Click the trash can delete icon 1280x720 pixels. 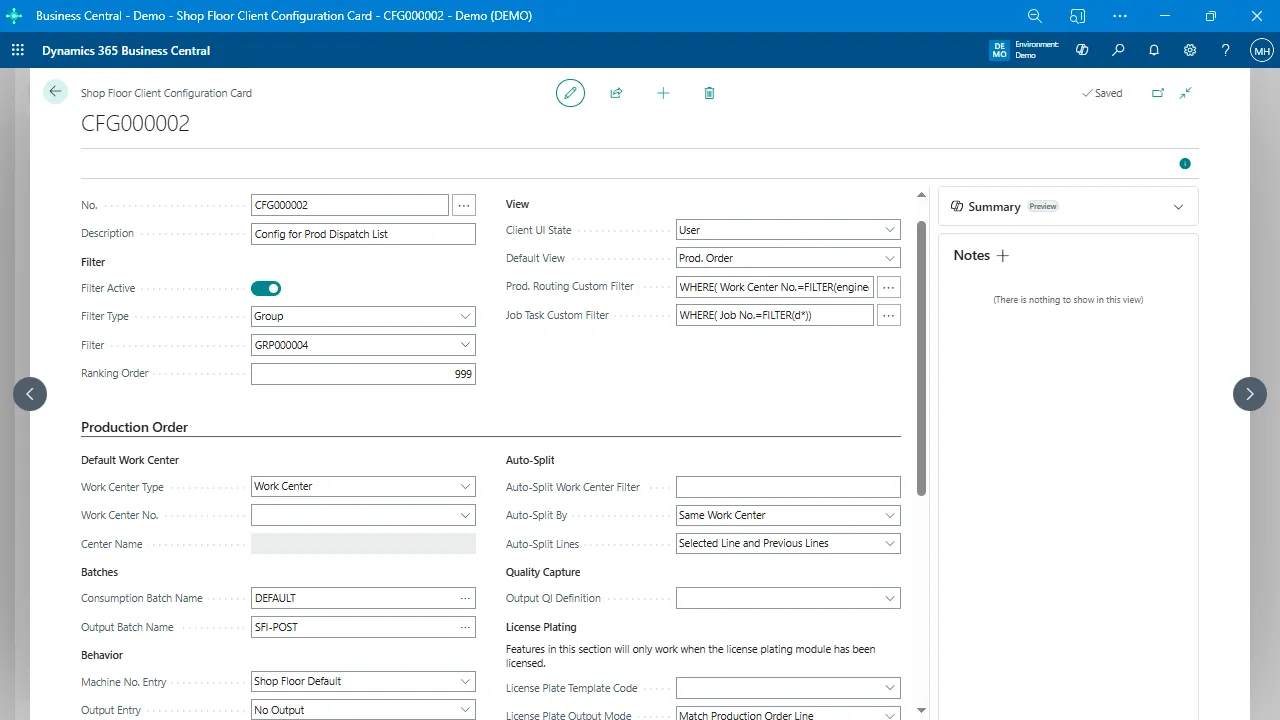tap(709, 93)
